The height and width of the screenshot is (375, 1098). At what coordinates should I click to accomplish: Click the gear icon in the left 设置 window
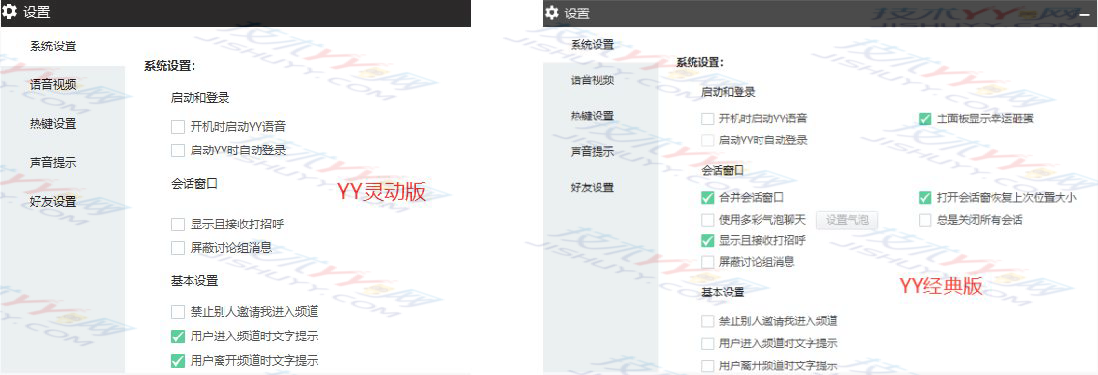point(10,12)
